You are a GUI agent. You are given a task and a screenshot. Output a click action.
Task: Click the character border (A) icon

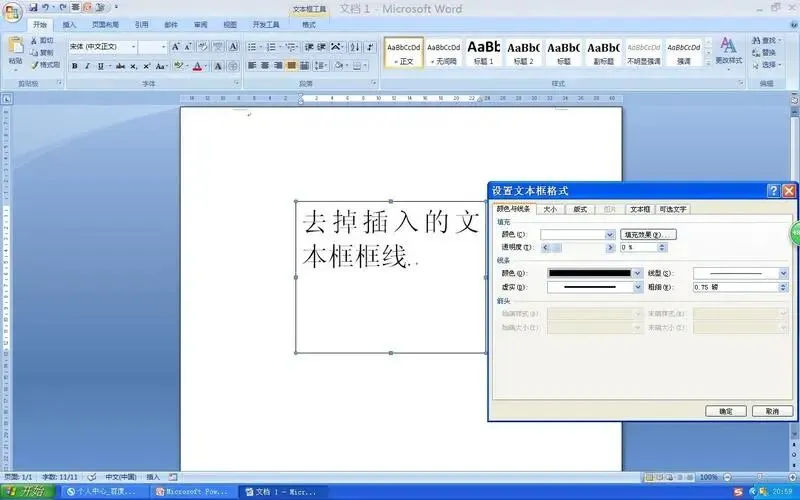233,47
